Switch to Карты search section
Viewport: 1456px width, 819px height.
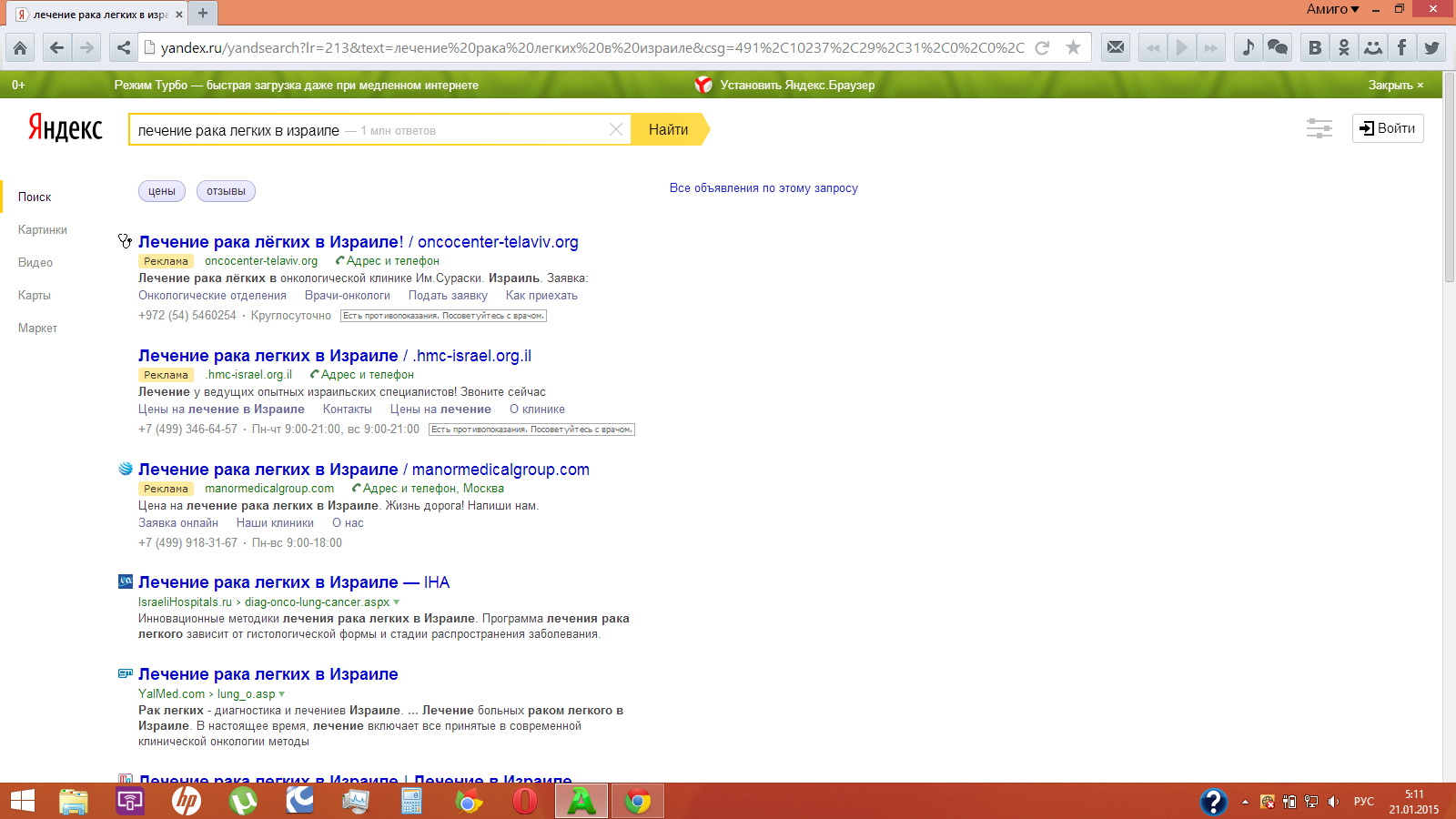tap(35, 295)
